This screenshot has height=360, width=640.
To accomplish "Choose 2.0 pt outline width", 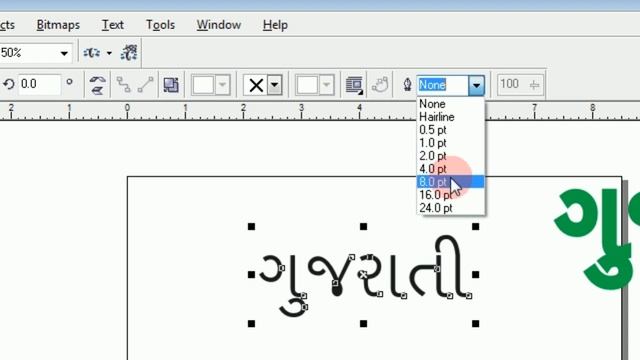I will [451, 156].
